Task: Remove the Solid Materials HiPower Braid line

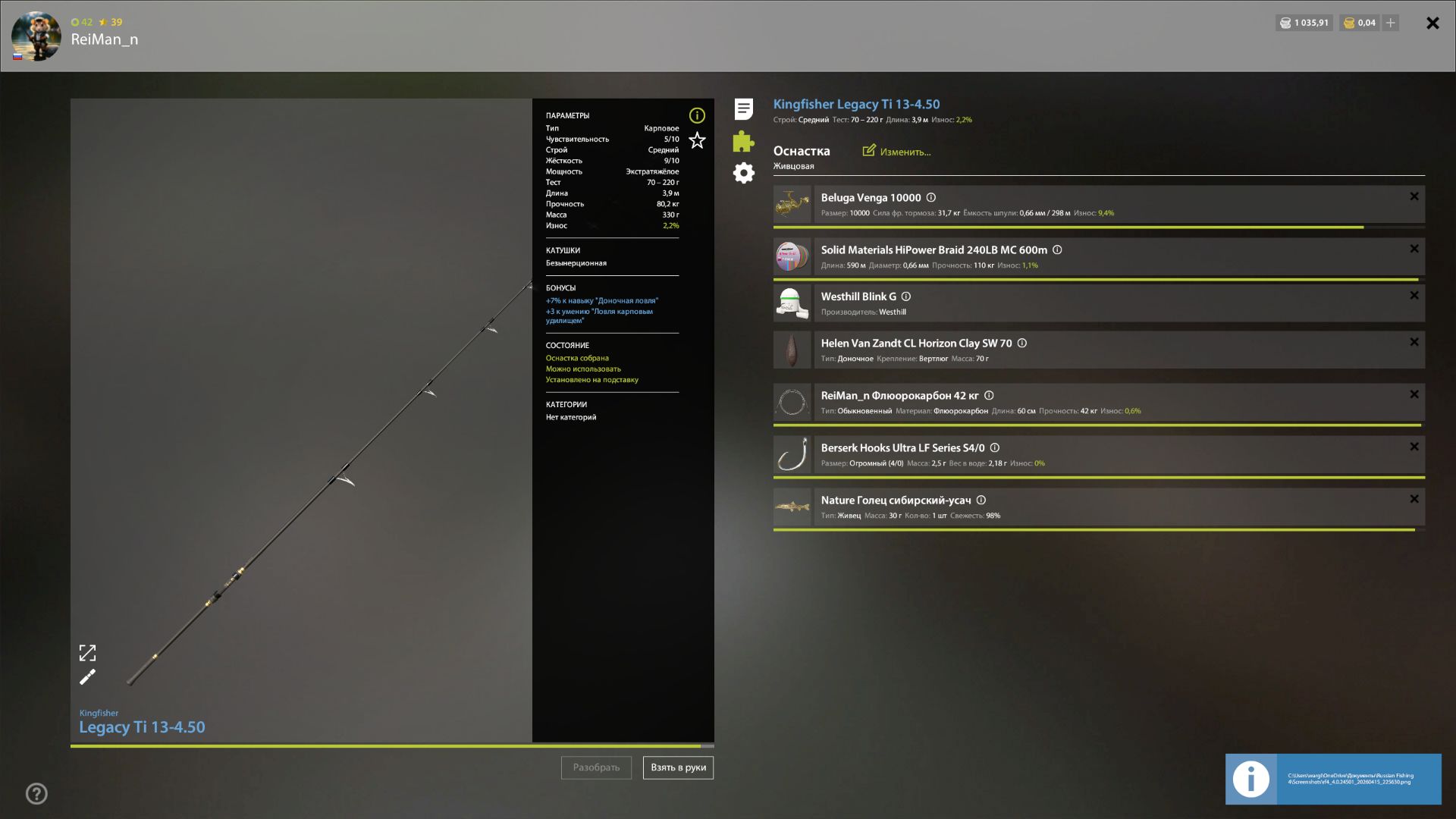Action: click(x=1414, y=249)
